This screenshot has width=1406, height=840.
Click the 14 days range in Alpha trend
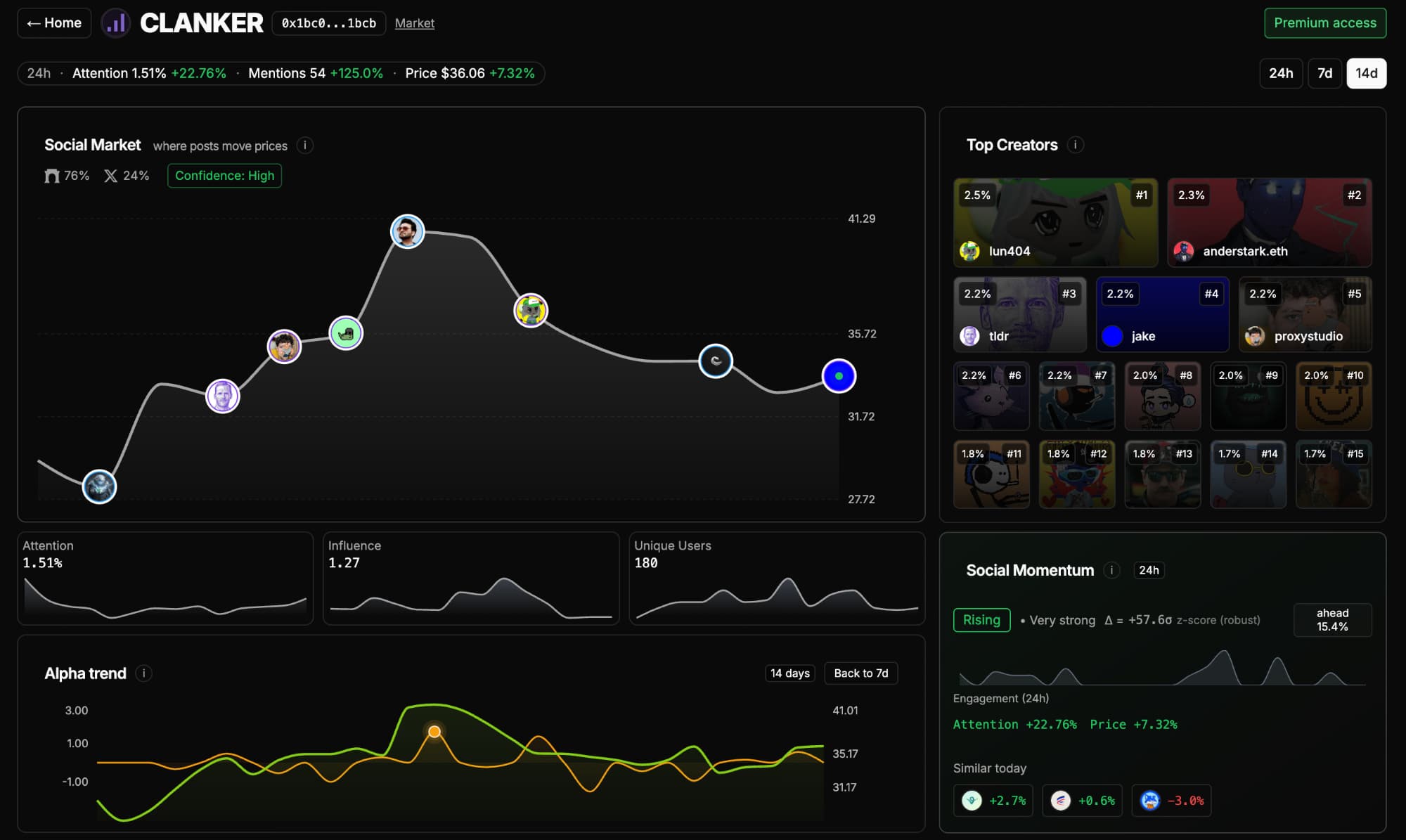(x=789, y=673)
